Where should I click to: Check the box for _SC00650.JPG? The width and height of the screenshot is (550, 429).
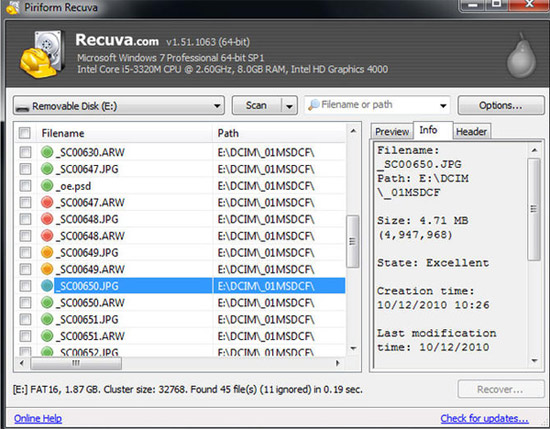[25, 286]
